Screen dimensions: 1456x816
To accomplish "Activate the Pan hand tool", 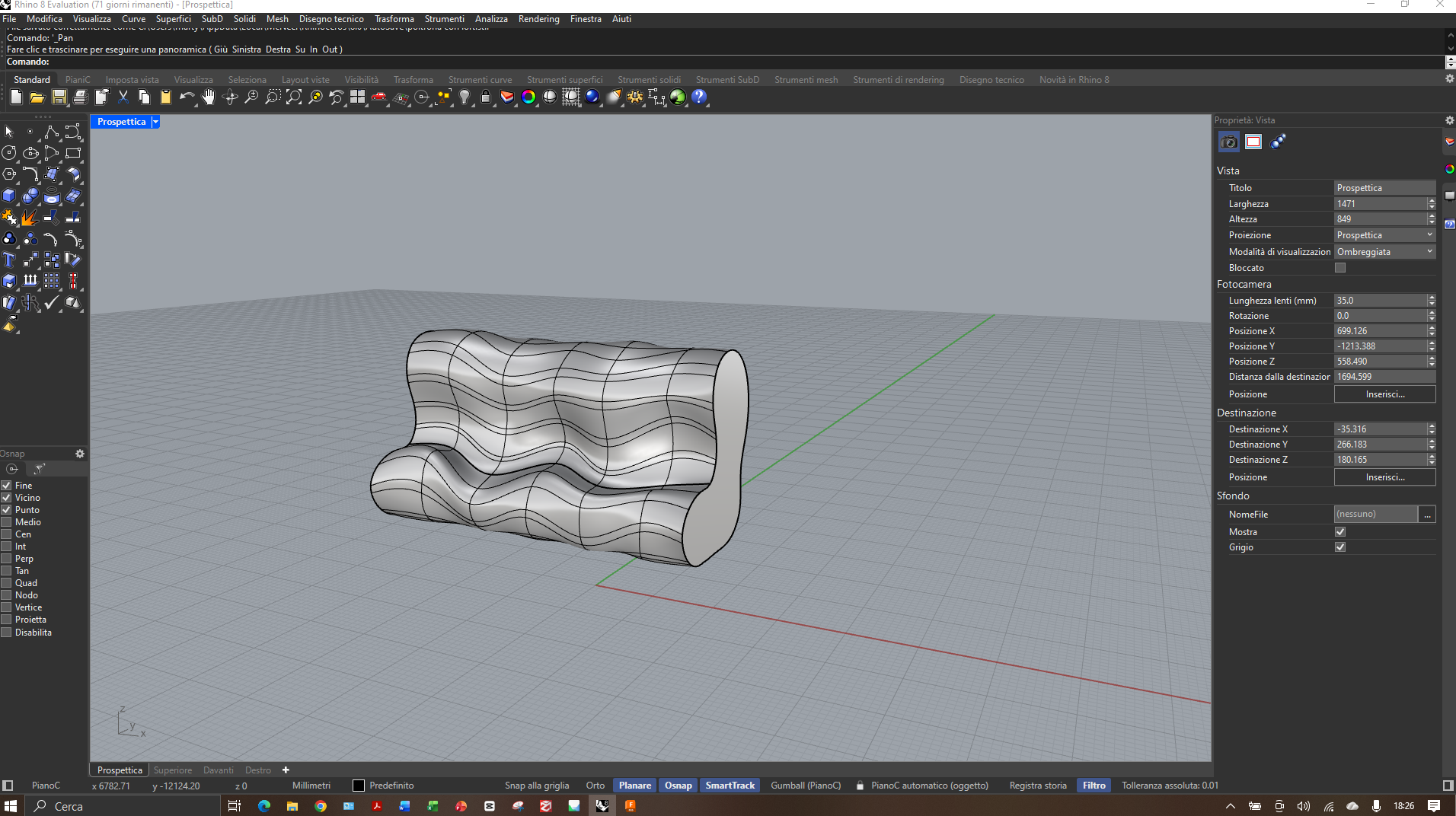I will 208,97.
